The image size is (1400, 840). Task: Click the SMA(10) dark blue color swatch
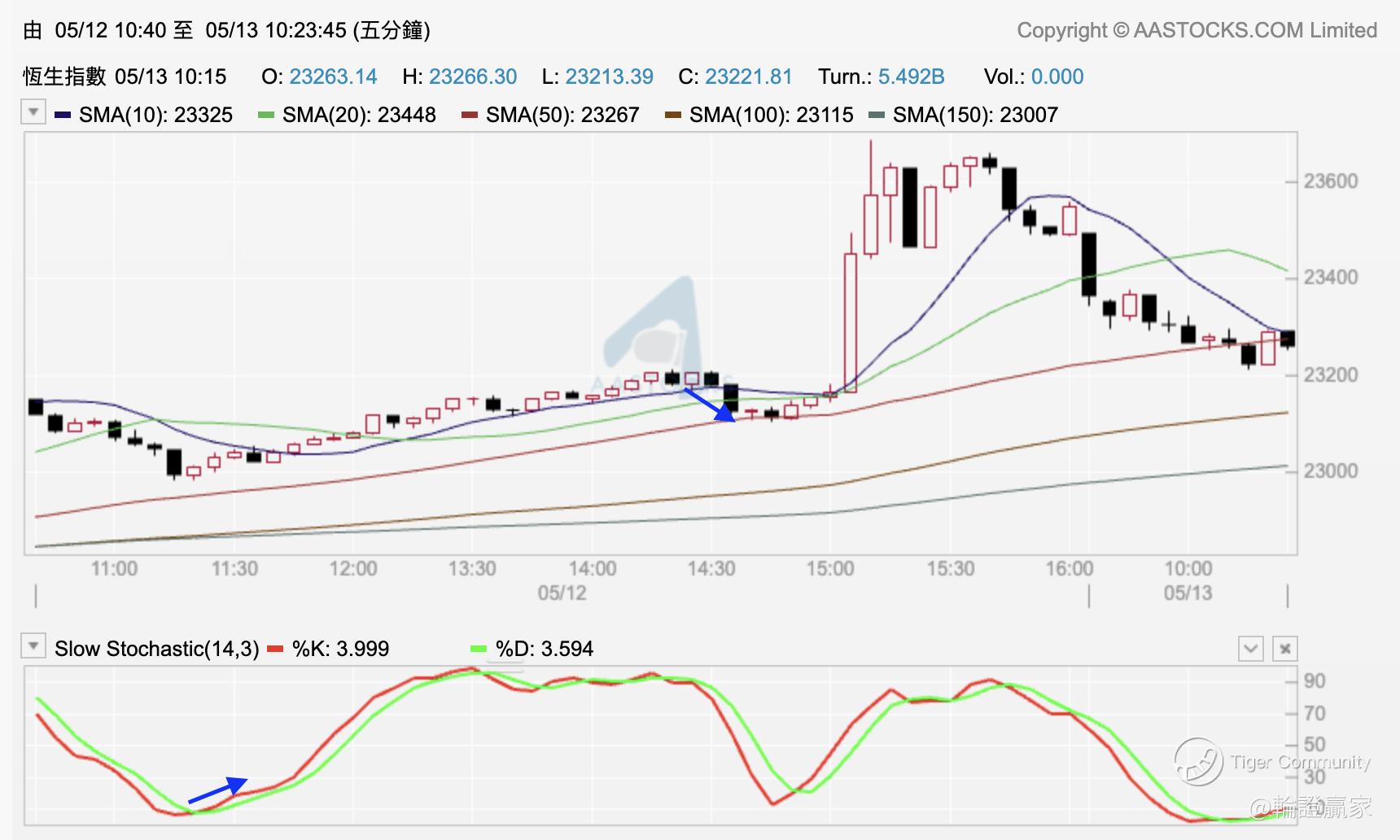click(63, 116)
